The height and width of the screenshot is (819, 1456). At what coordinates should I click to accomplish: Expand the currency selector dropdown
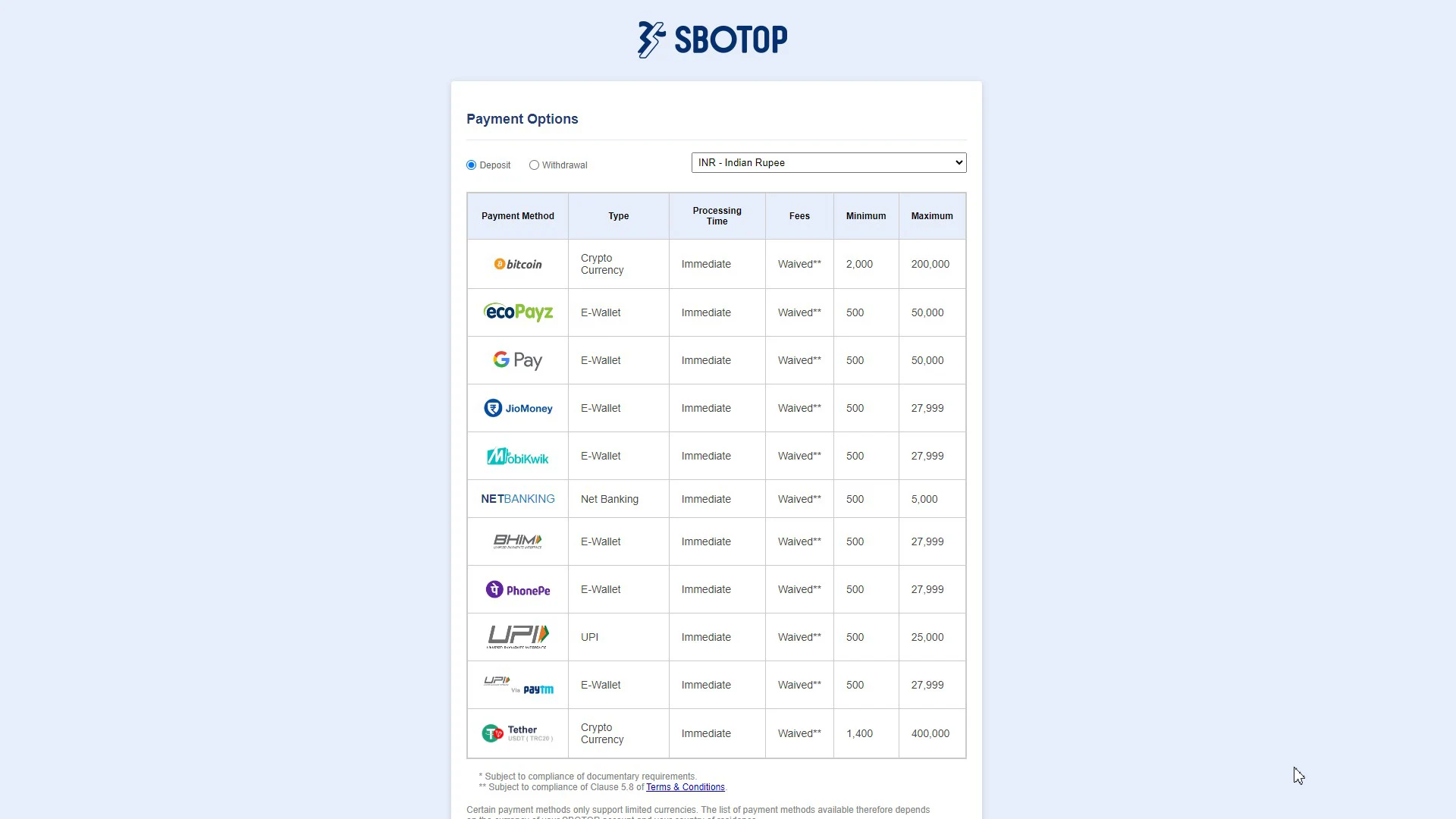pos(828,162)
